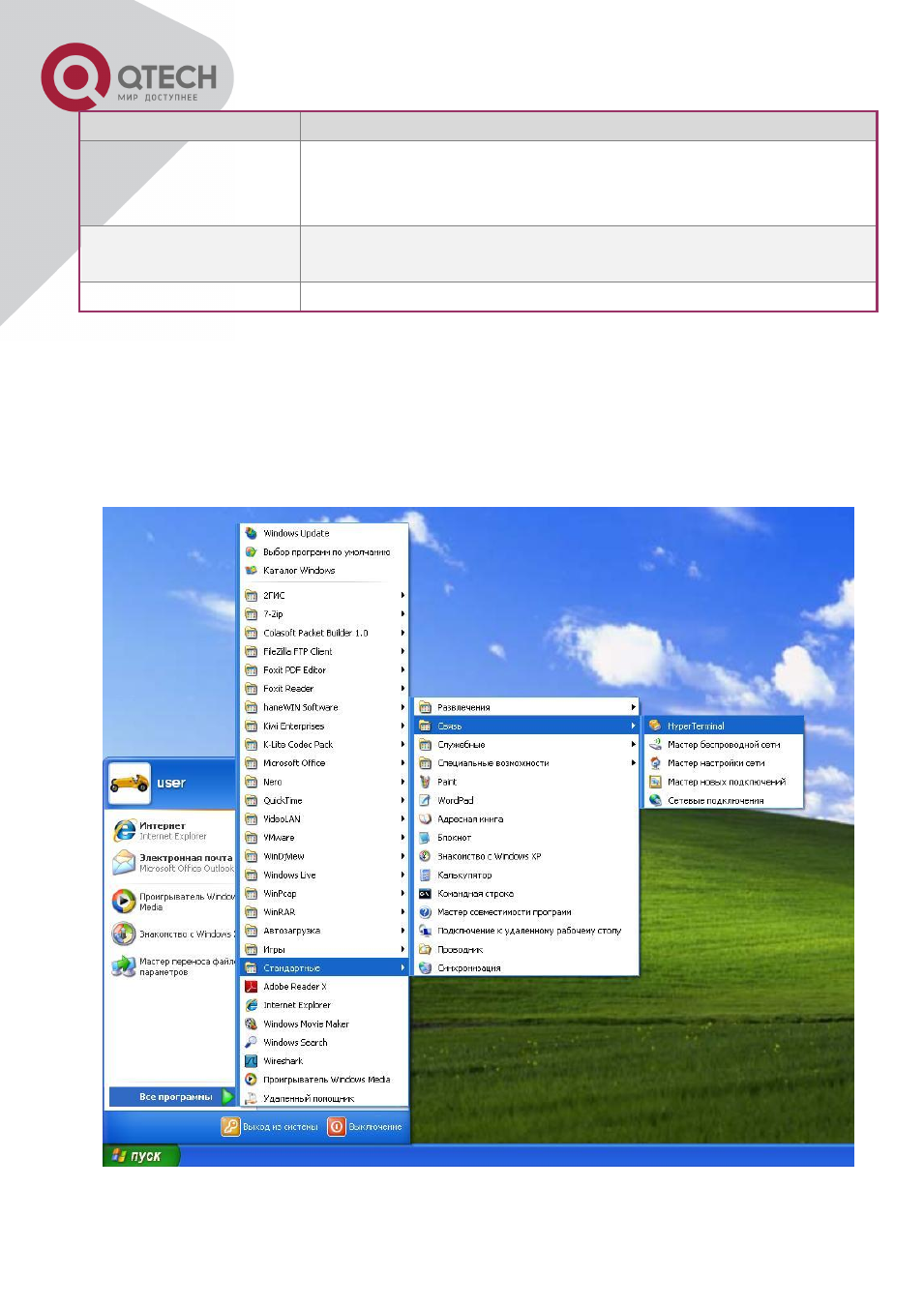Open the WinRAR folder
The image size is (924, 1306).
[x=324, y=912]
